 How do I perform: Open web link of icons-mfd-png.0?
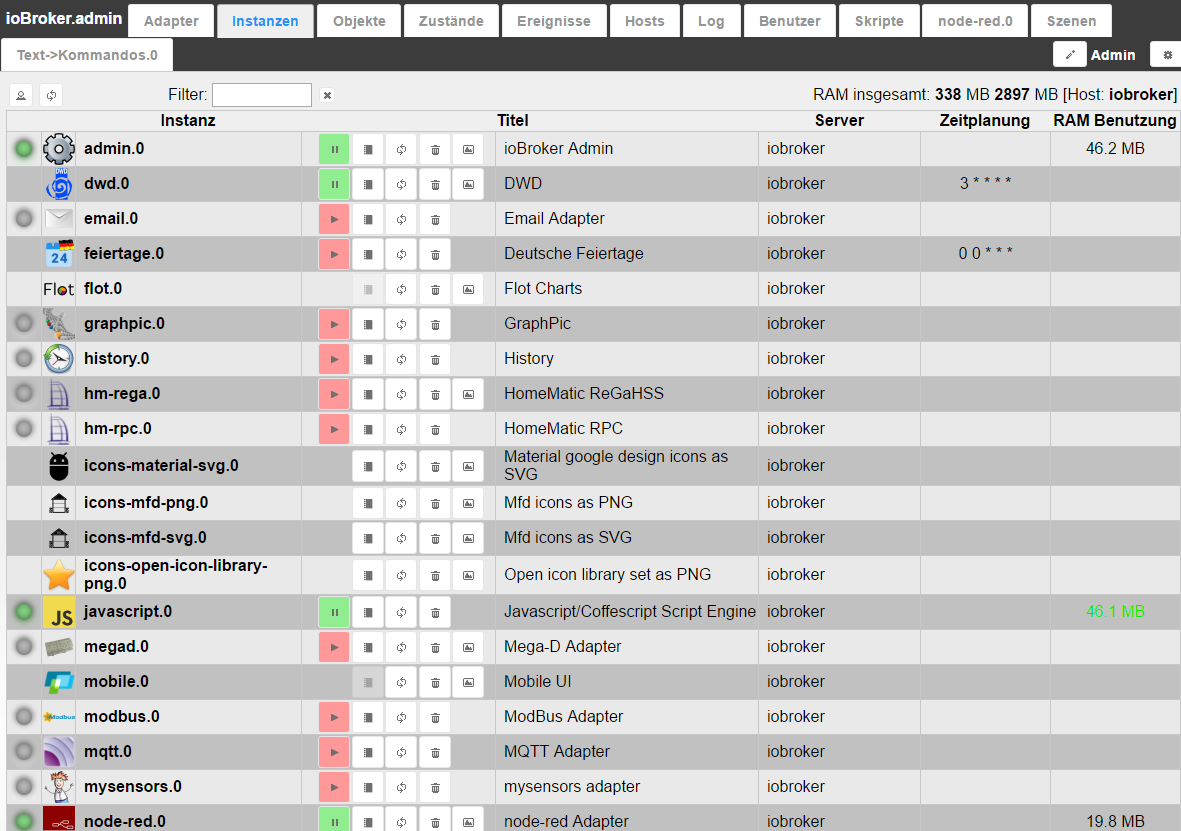click(468, 503)
